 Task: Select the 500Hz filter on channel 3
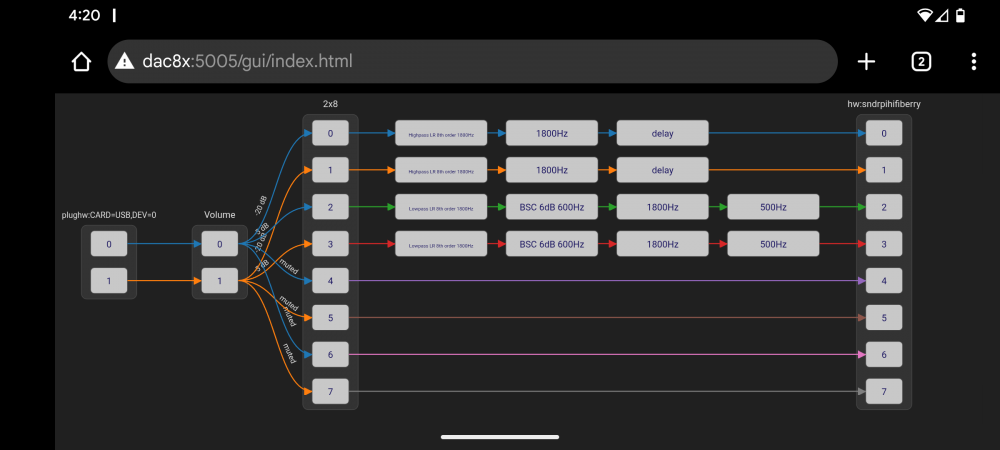coord(773,244)
